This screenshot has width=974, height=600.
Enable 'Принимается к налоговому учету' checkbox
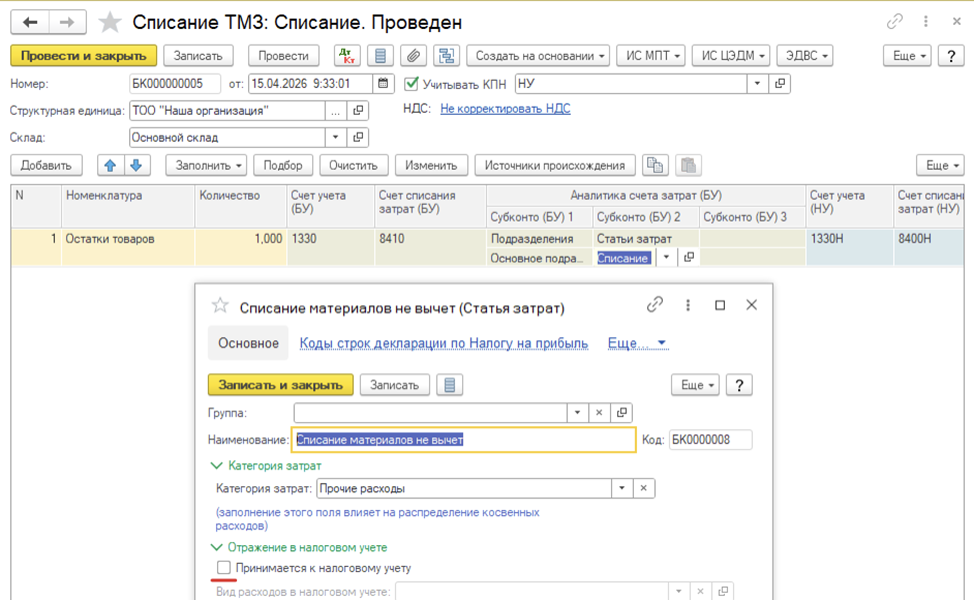pos(224,568)
